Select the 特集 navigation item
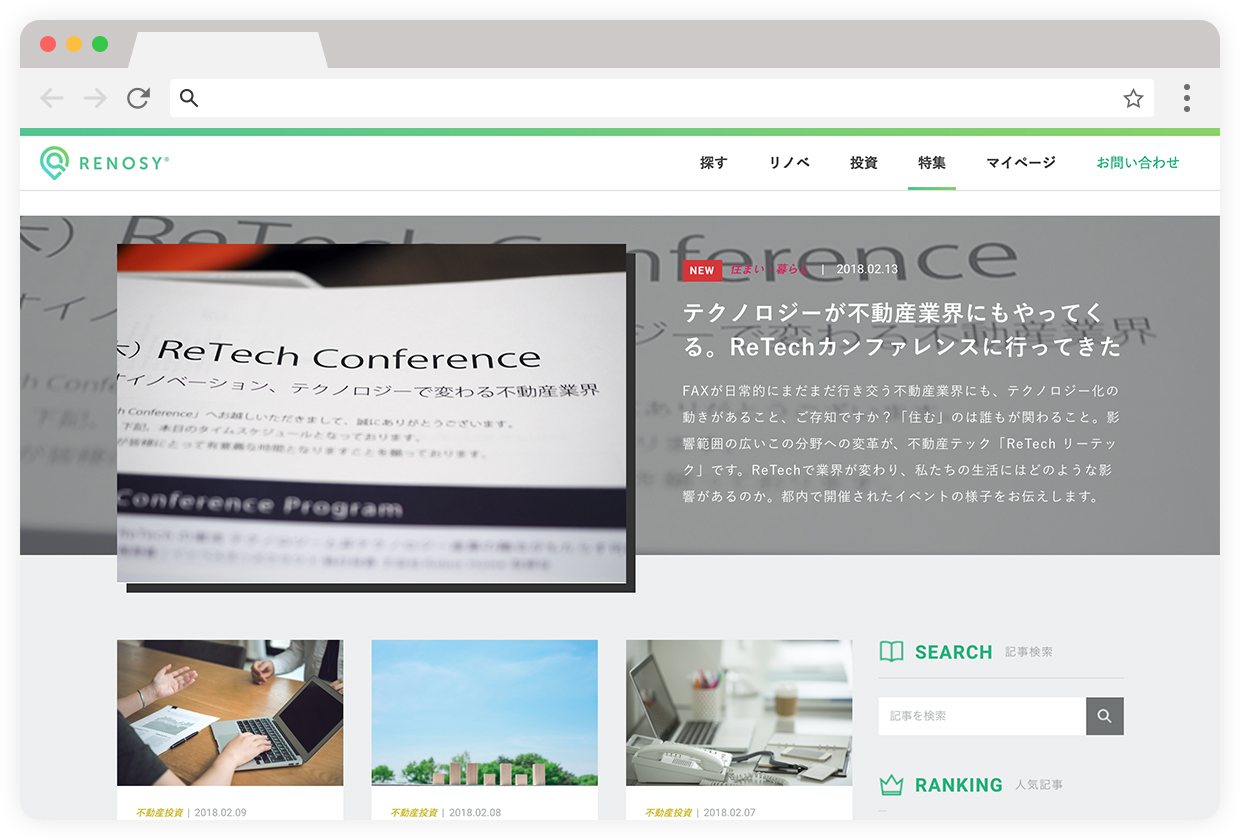1240x840 pixels. coord(932,163)
